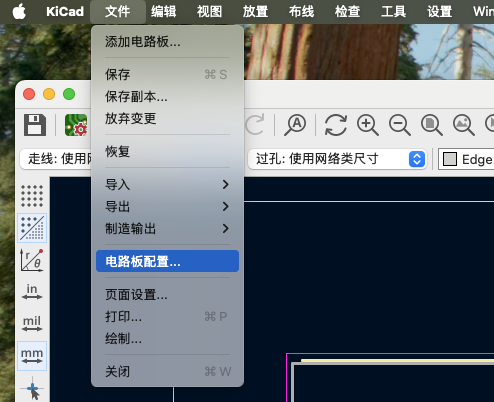The image size is (494, 402).
Task: Zoom to fit page icon
Action: [432, 125]
